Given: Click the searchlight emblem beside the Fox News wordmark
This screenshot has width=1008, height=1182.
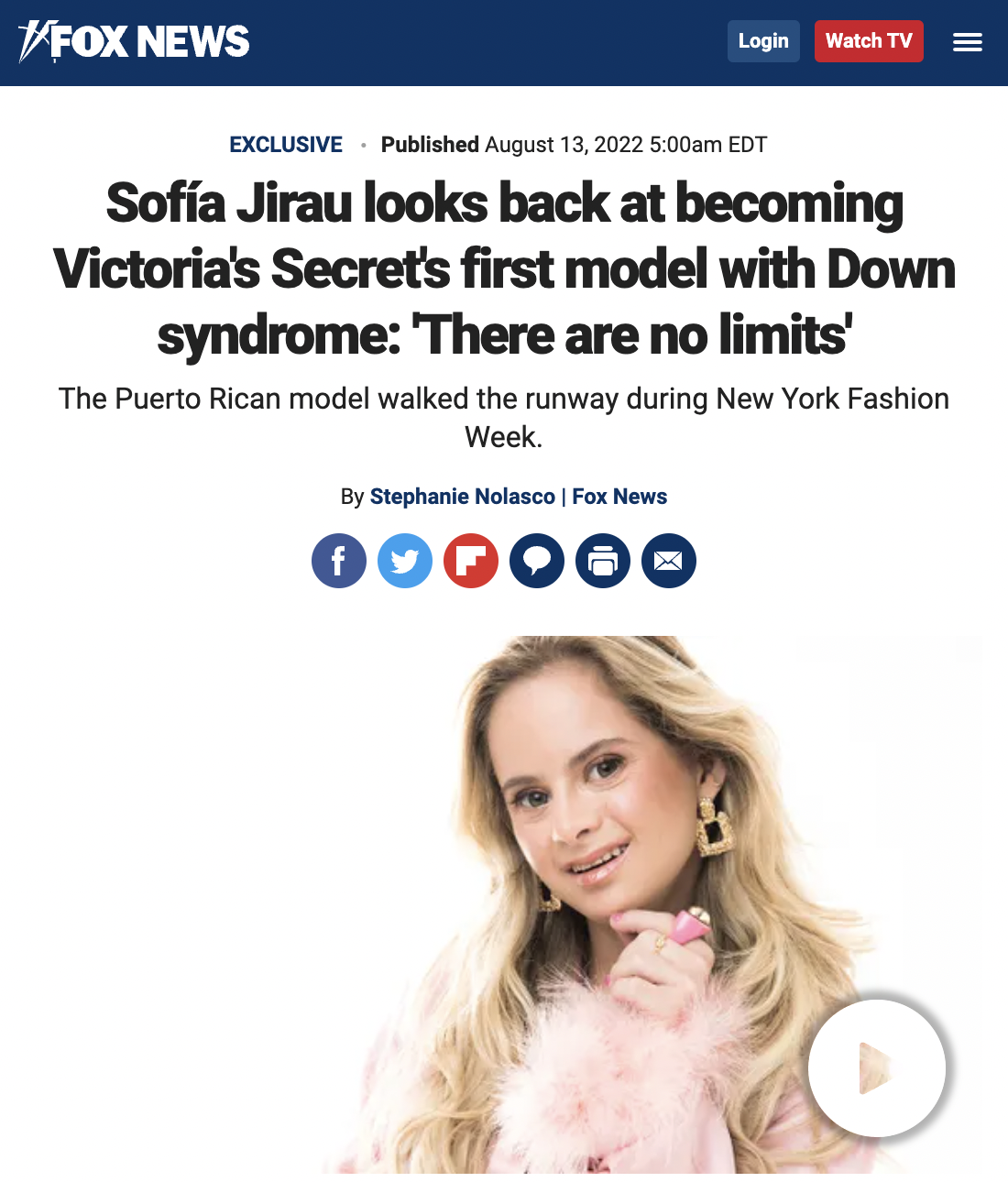Looking at the screenshot, I should click(x=36, y=41).
